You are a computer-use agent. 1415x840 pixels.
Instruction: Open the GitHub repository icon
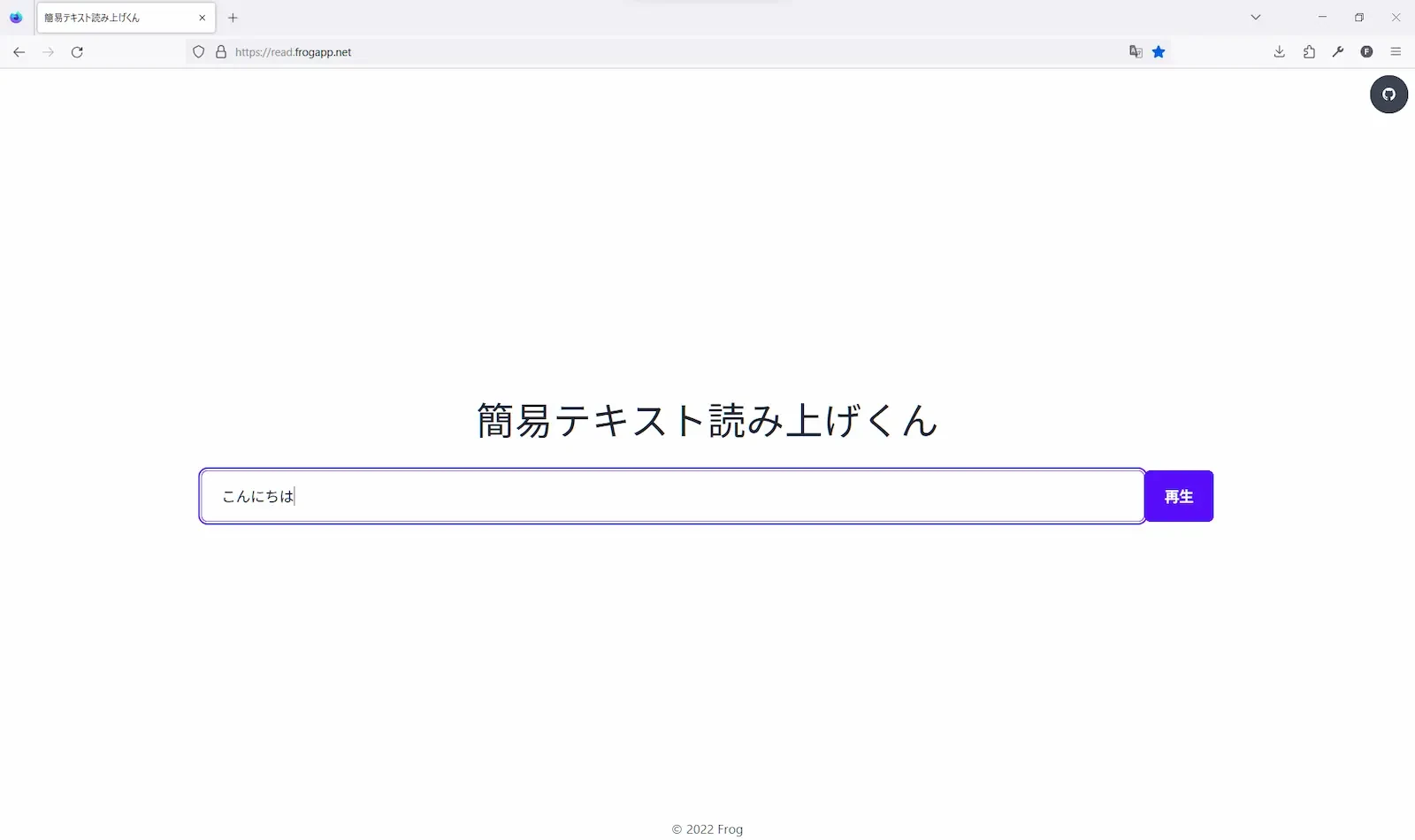pyautogui.click(x=1388, y=95)
